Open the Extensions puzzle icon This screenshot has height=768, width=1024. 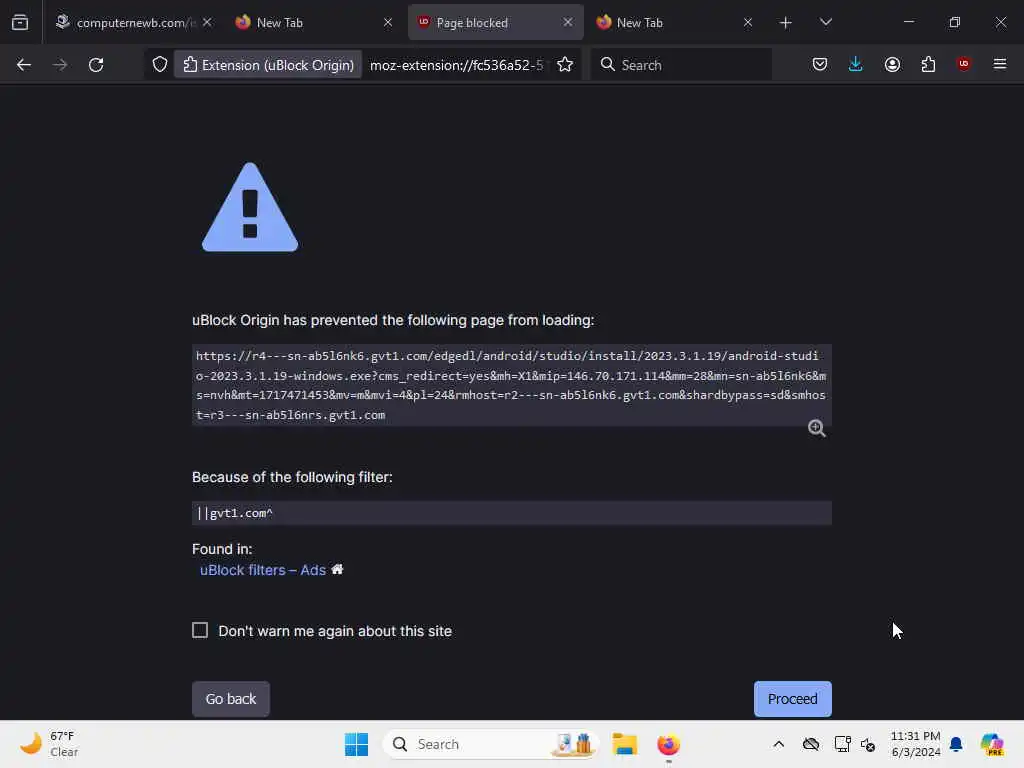(x=928, y=64)
